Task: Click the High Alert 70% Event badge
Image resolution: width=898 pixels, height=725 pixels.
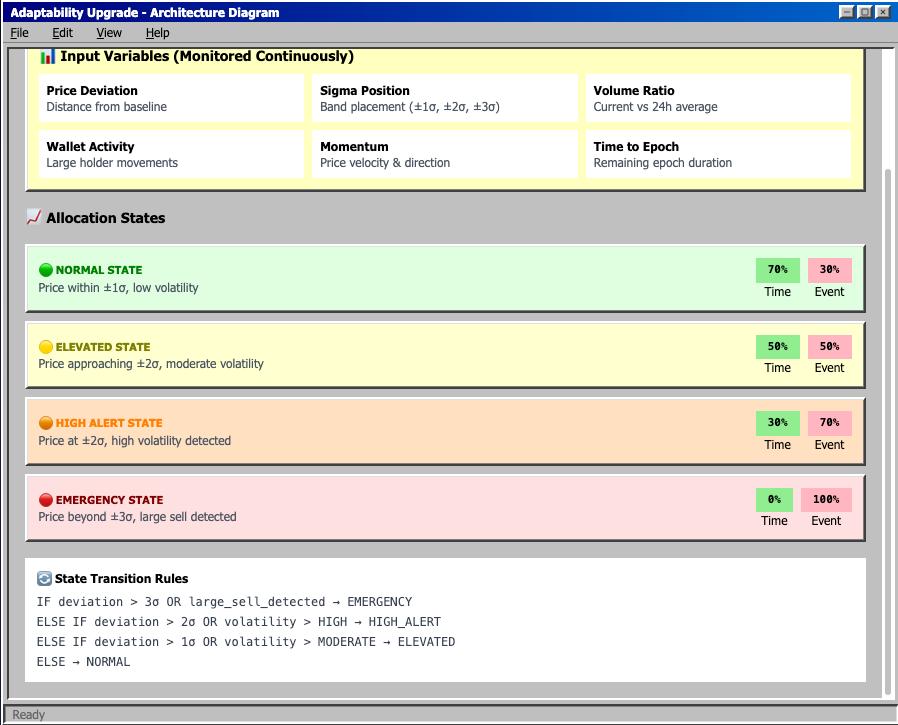Action: click(x=829, y=423)
